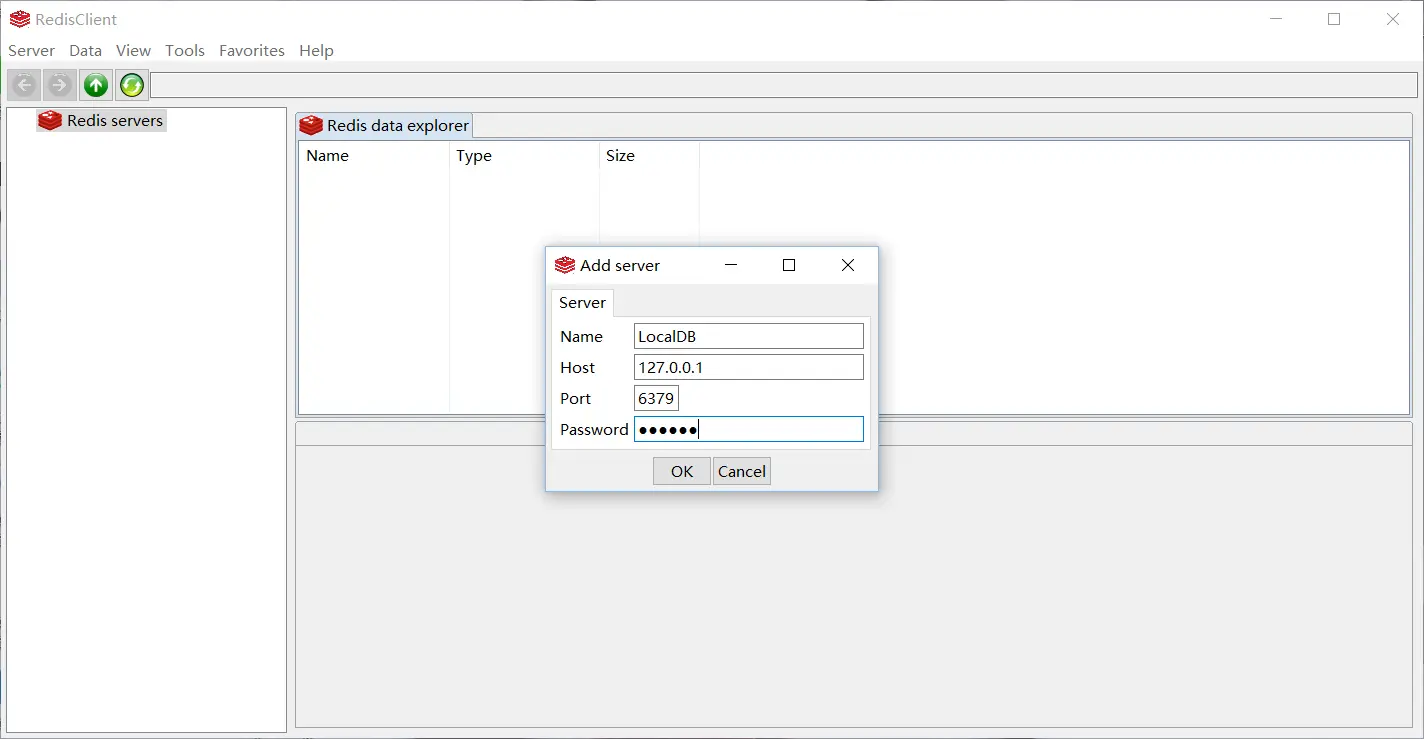
Task: Minimize the Add server dialog
Action: point(731,265)
